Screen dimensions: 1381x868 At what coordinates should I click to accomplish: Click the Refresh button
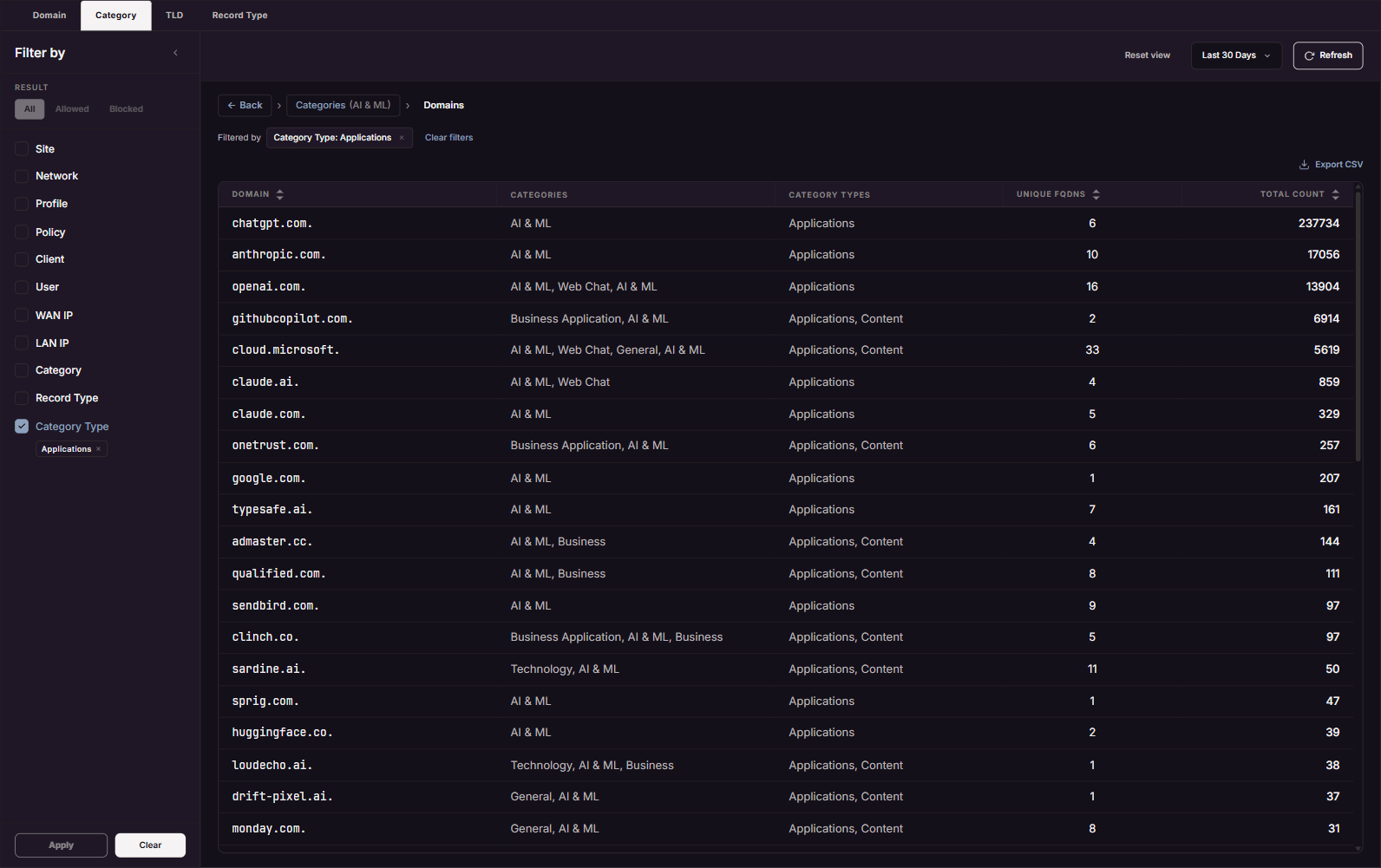1328,55
